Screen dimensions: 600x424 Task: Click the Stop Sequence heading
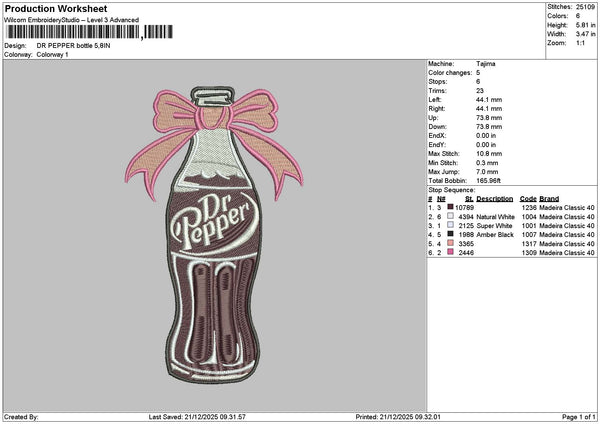[x=452, y=190]
